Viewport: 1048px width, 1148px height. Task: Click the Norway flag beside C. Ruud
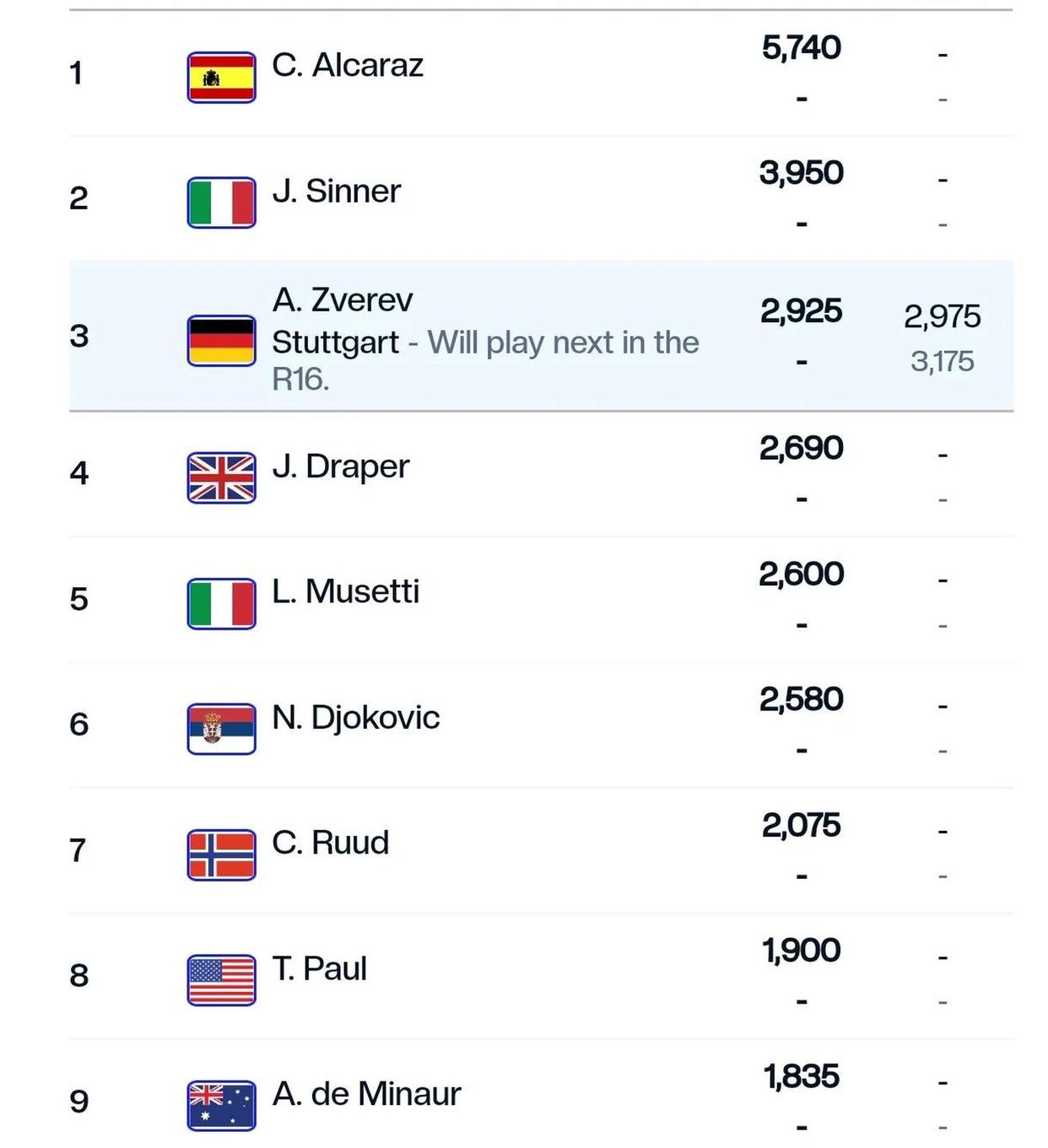pyautogui.click(x=221, y=854)
